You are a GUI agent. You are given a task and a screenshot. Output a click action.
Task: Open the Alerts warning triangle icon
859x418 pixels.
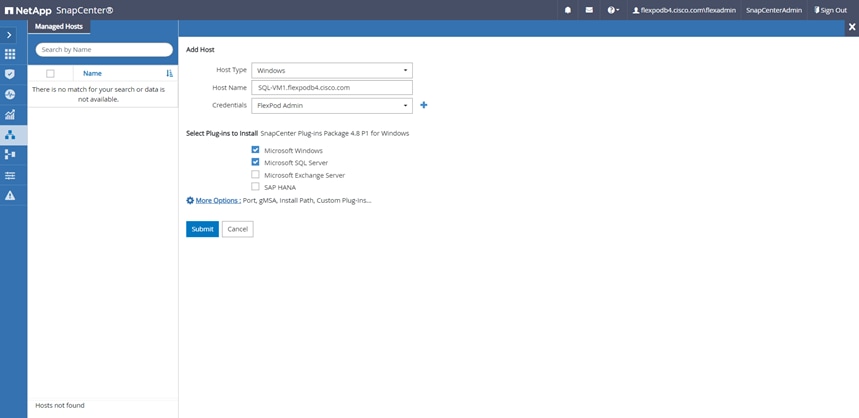click(x=9, y=196)
